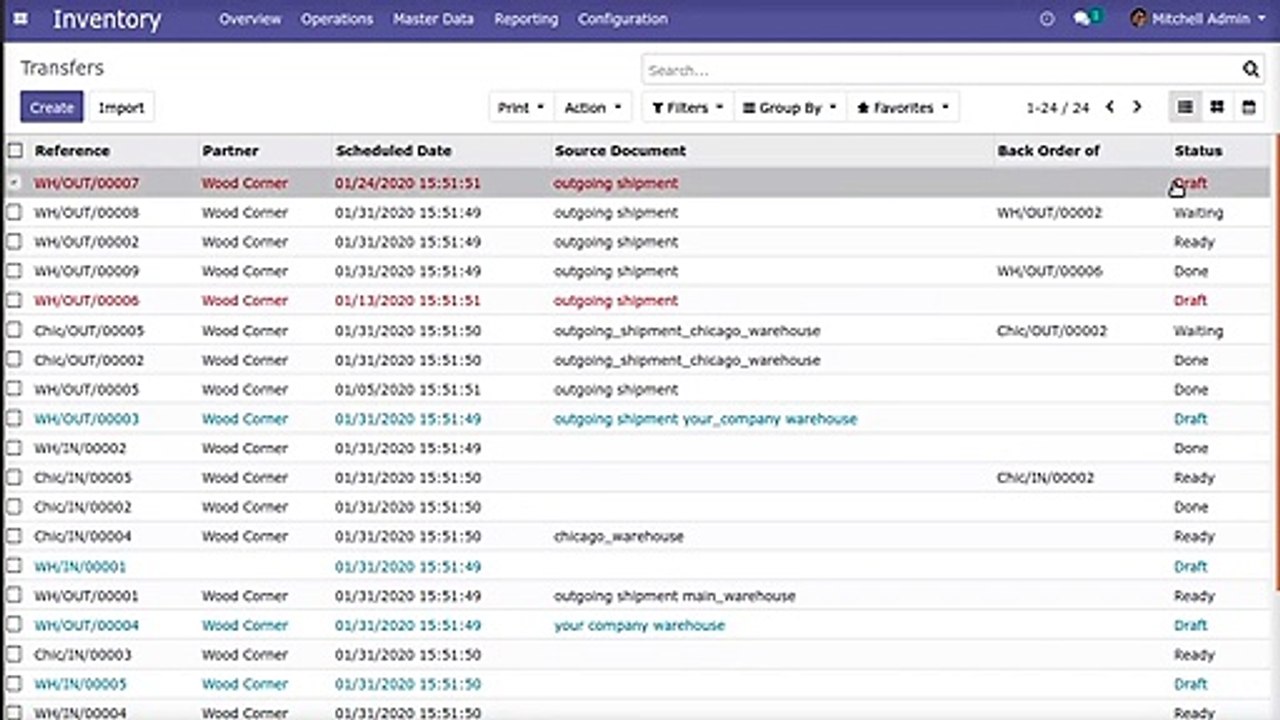This screenshot has width=1280, height=720.
Task: Check the WH/OUT/00008 row checkbox
Action: (14, 212)
